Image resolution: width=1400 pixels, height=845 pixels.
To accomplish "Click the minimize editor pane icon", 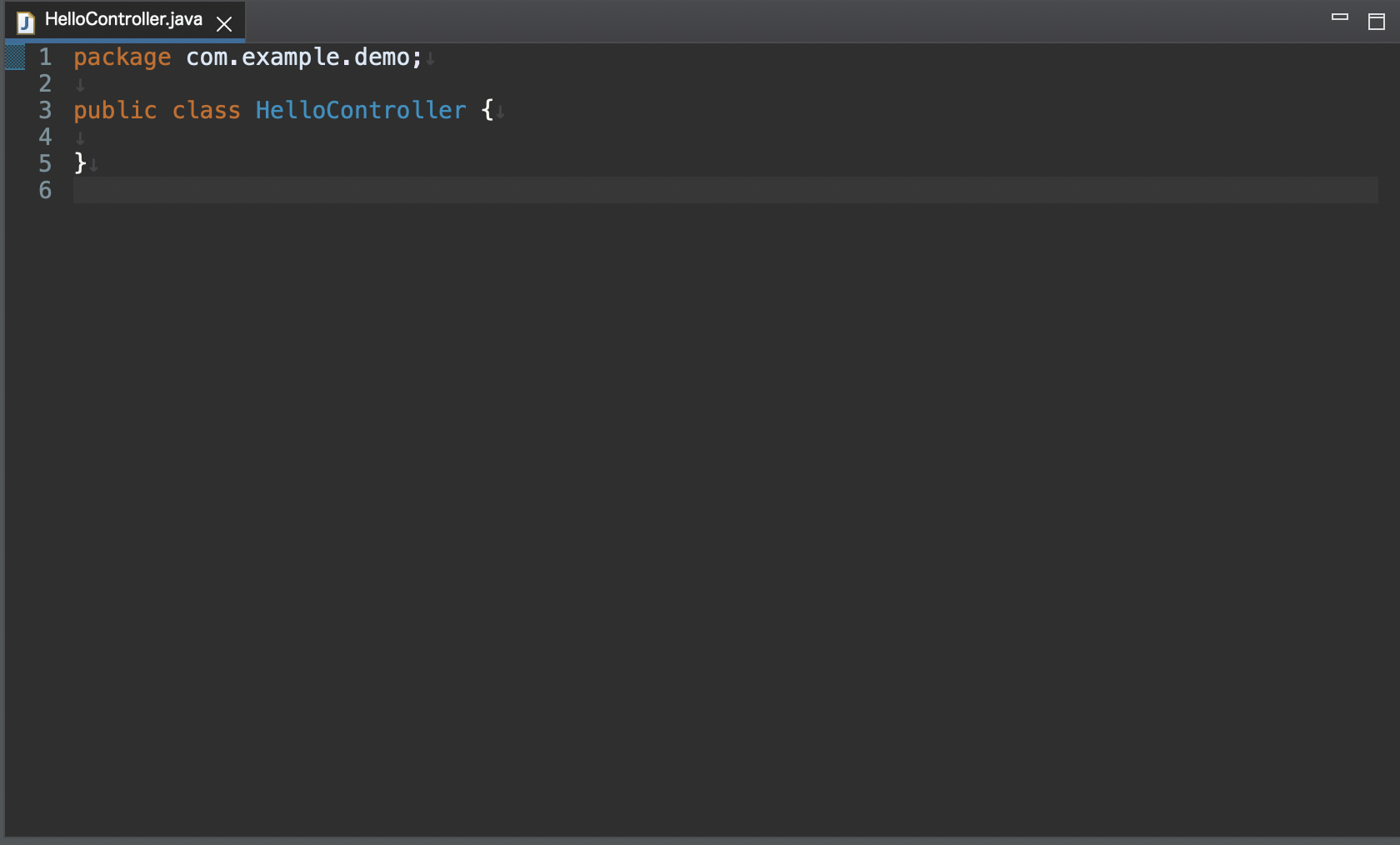I will [1339, 16].
